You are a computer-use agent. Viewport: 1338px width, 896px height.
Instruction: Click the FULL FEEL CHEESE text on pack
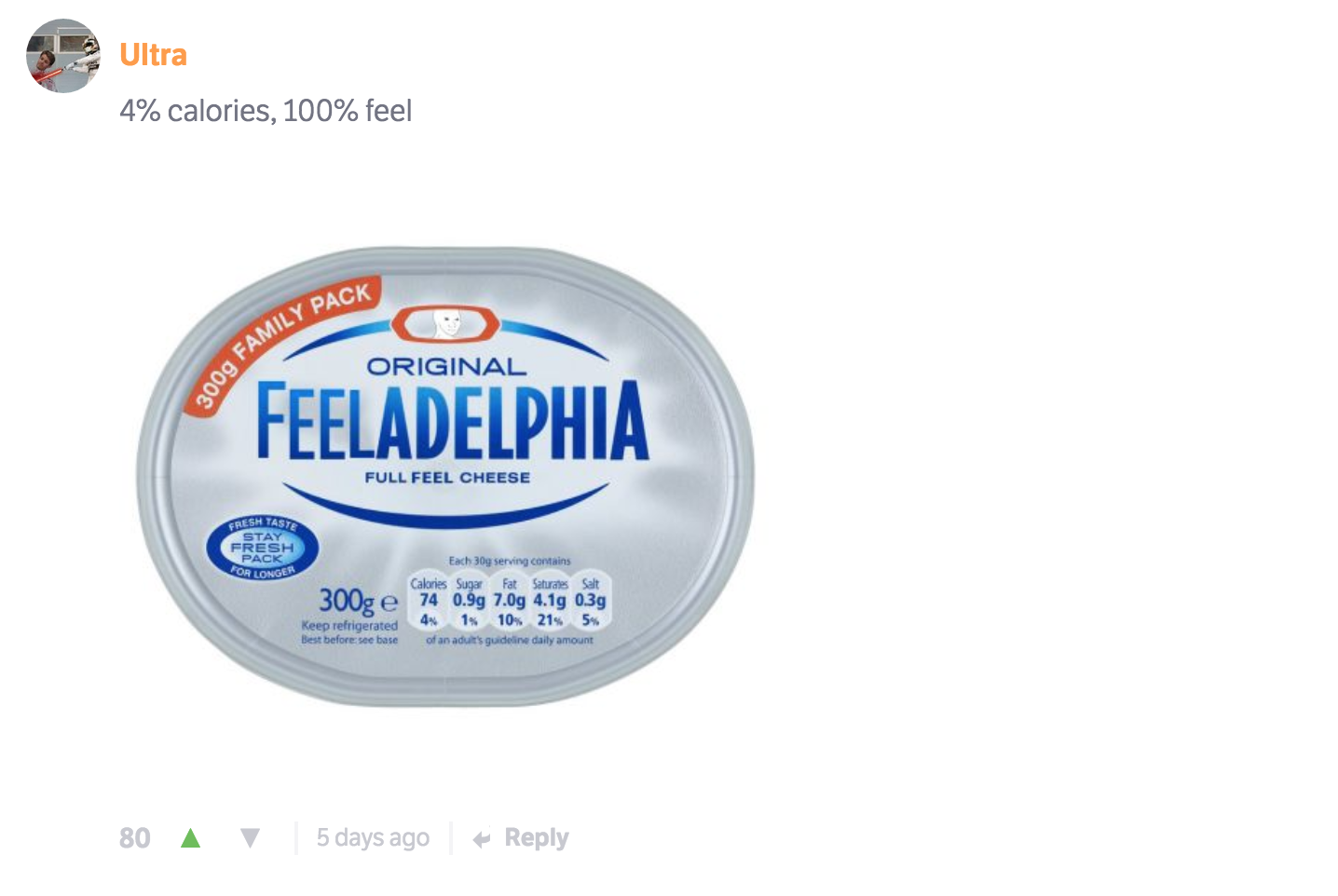click(x=447, y=478)
